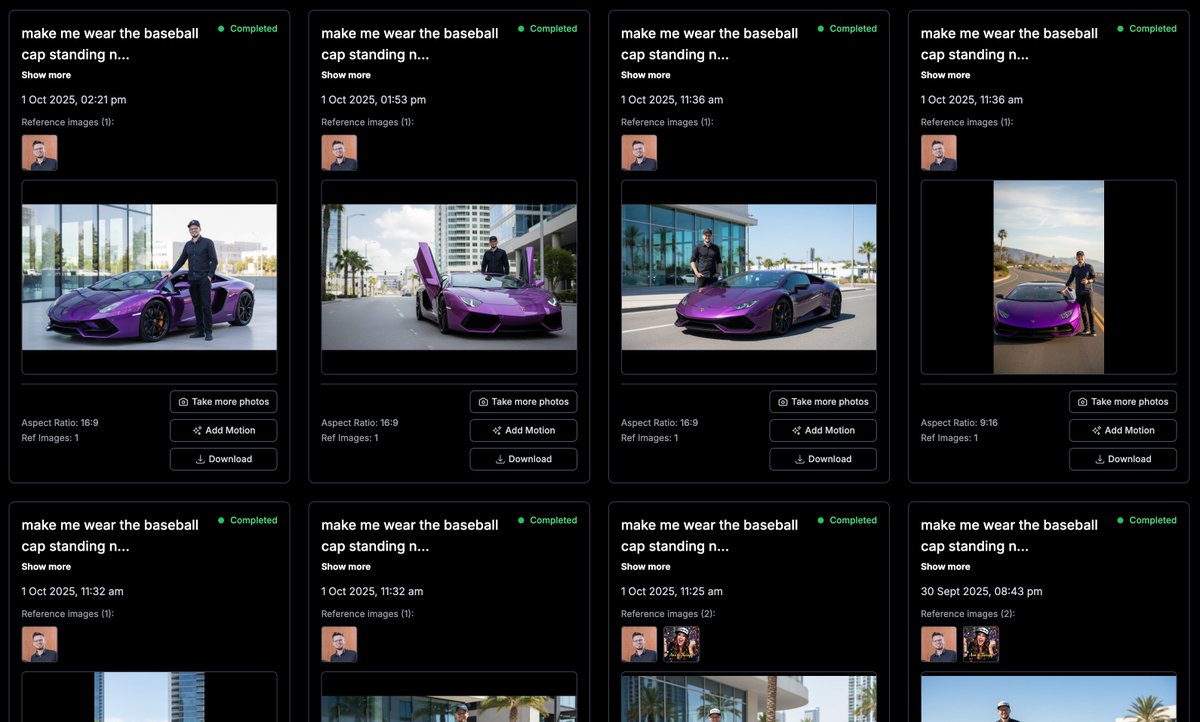Click the 'Aspect Ratio: 9:16' label
This screenshot has height=722, width=1200.
coord(959,423)
